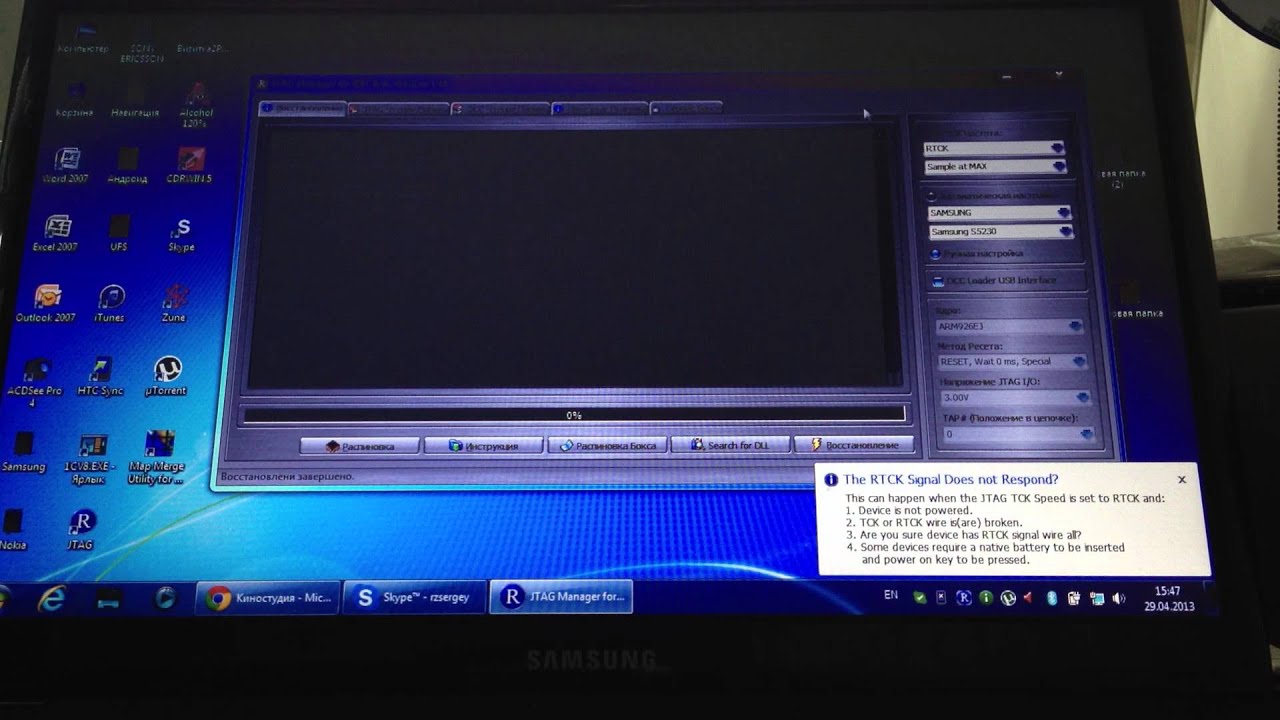Close the RTCK Signal notification balloon
This screenshot has width=1280, height=720.
tap(1182, 480)
